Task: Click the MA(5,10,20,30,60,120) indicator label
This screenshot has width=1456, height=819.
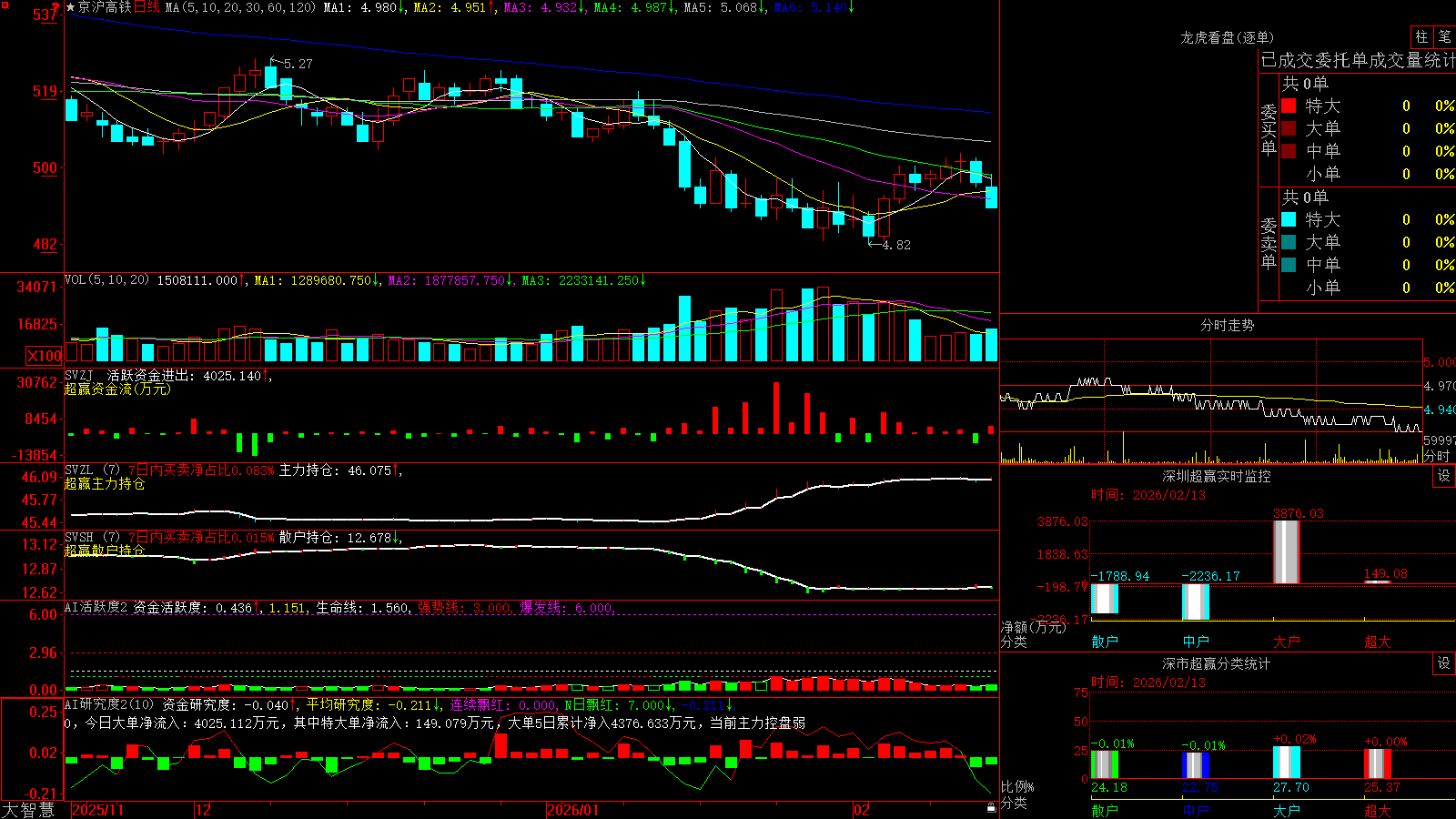Action: click(241, 7)
